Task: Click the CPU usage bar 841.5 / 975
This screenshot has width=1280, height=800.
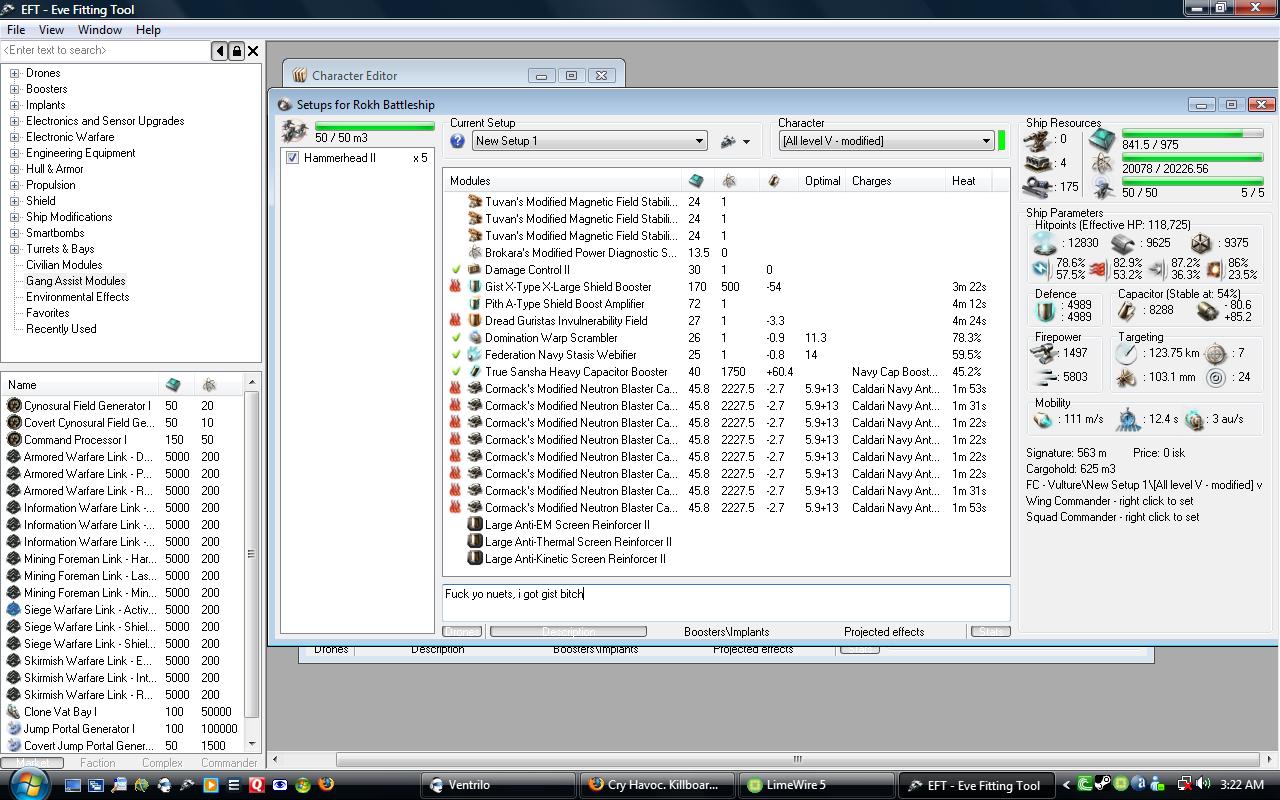Action: 1192,132
